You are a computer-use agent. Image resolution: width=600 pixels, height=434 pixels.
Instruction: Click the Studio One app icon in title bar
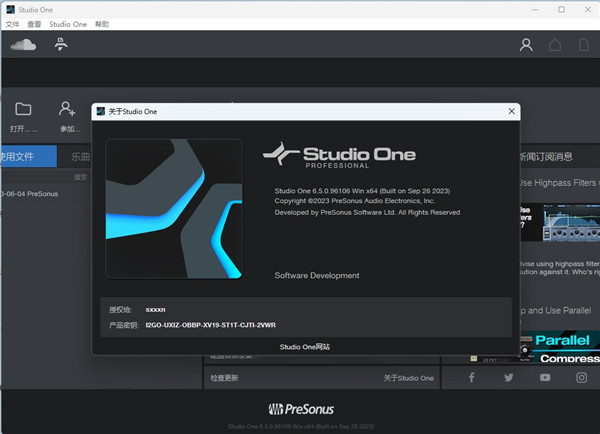(x=10, y=10)
